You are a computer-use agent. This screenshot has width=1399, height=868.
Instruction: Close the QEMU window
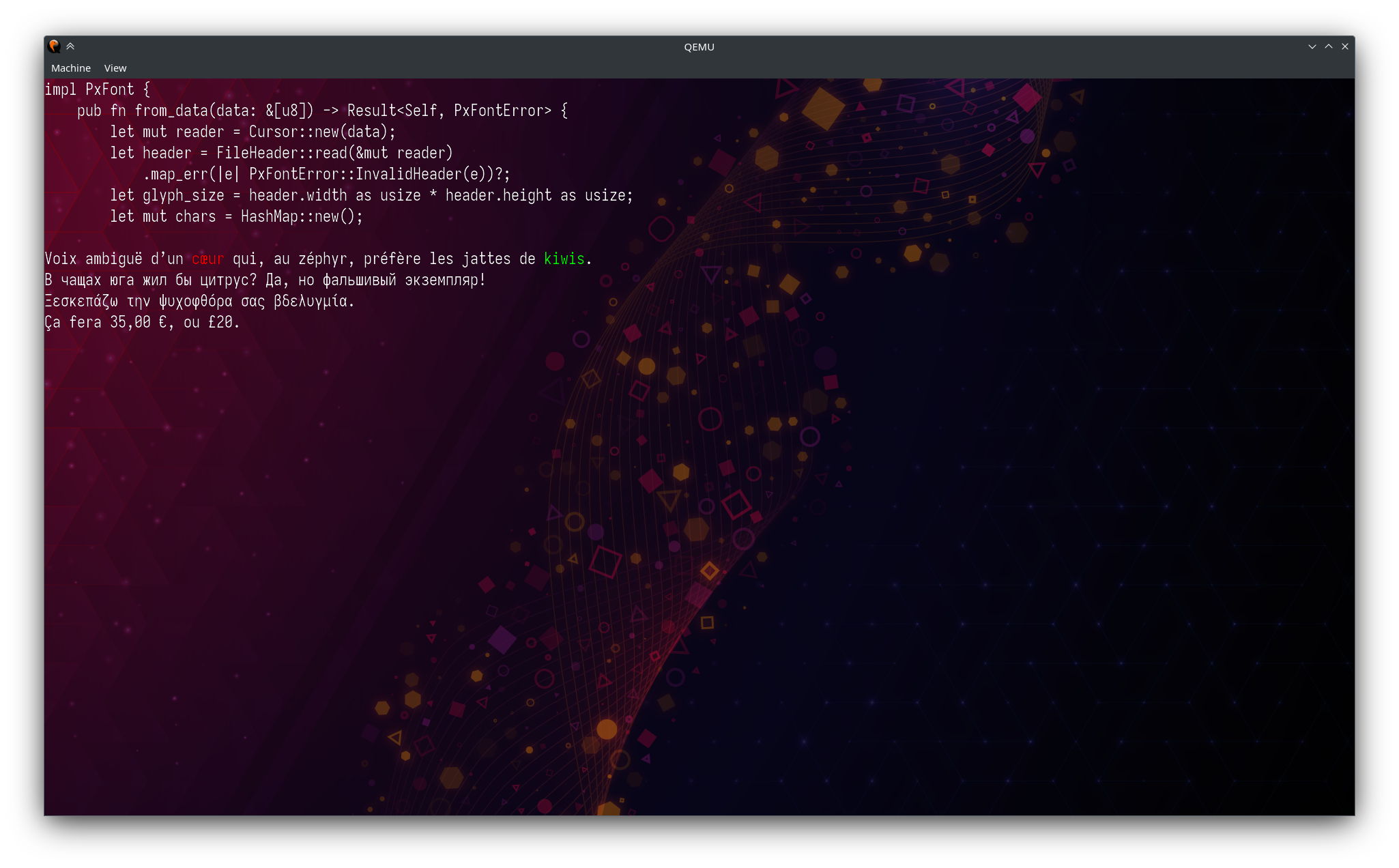(x=1345, y=46)
